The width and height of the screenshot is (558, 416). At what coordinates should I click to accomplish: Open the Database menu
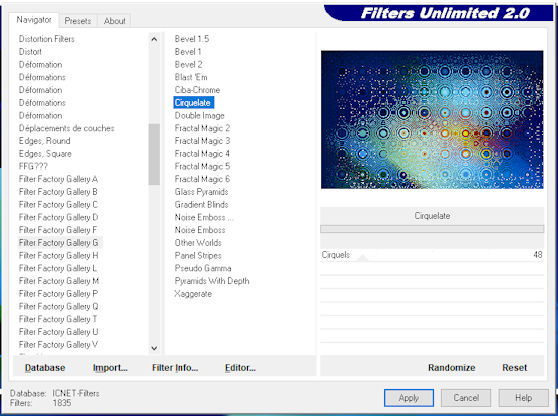[x=45, y=368]
